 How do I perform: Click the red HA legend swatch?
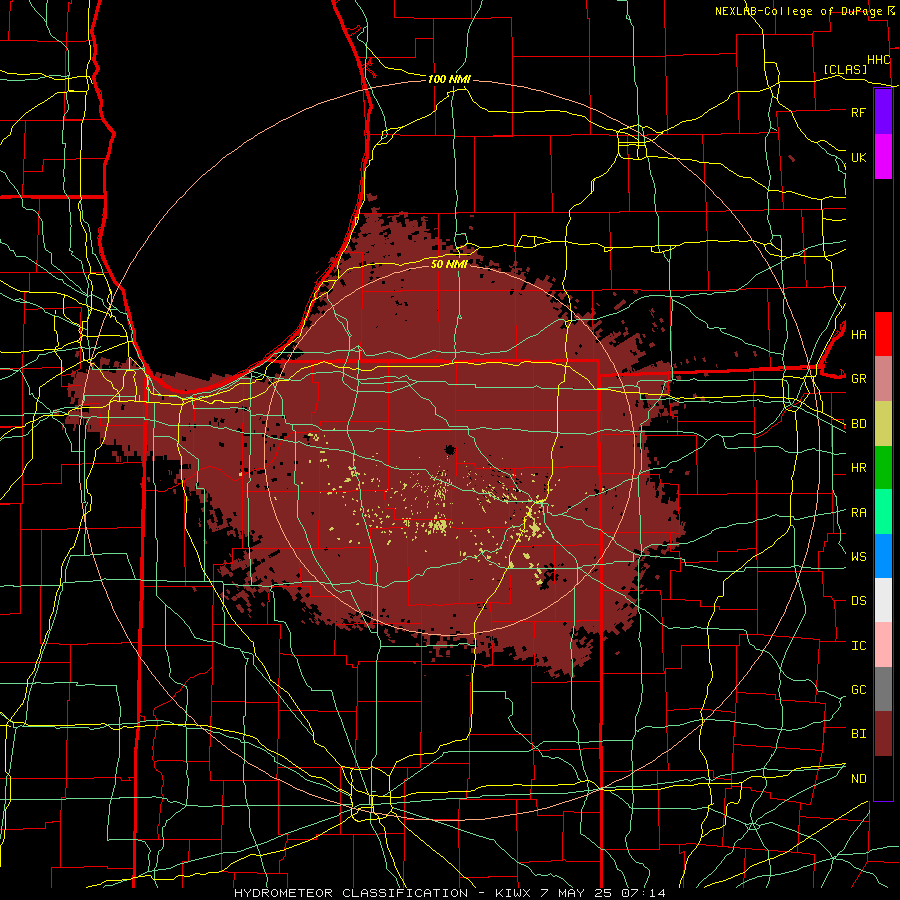[x=883, y=334]
